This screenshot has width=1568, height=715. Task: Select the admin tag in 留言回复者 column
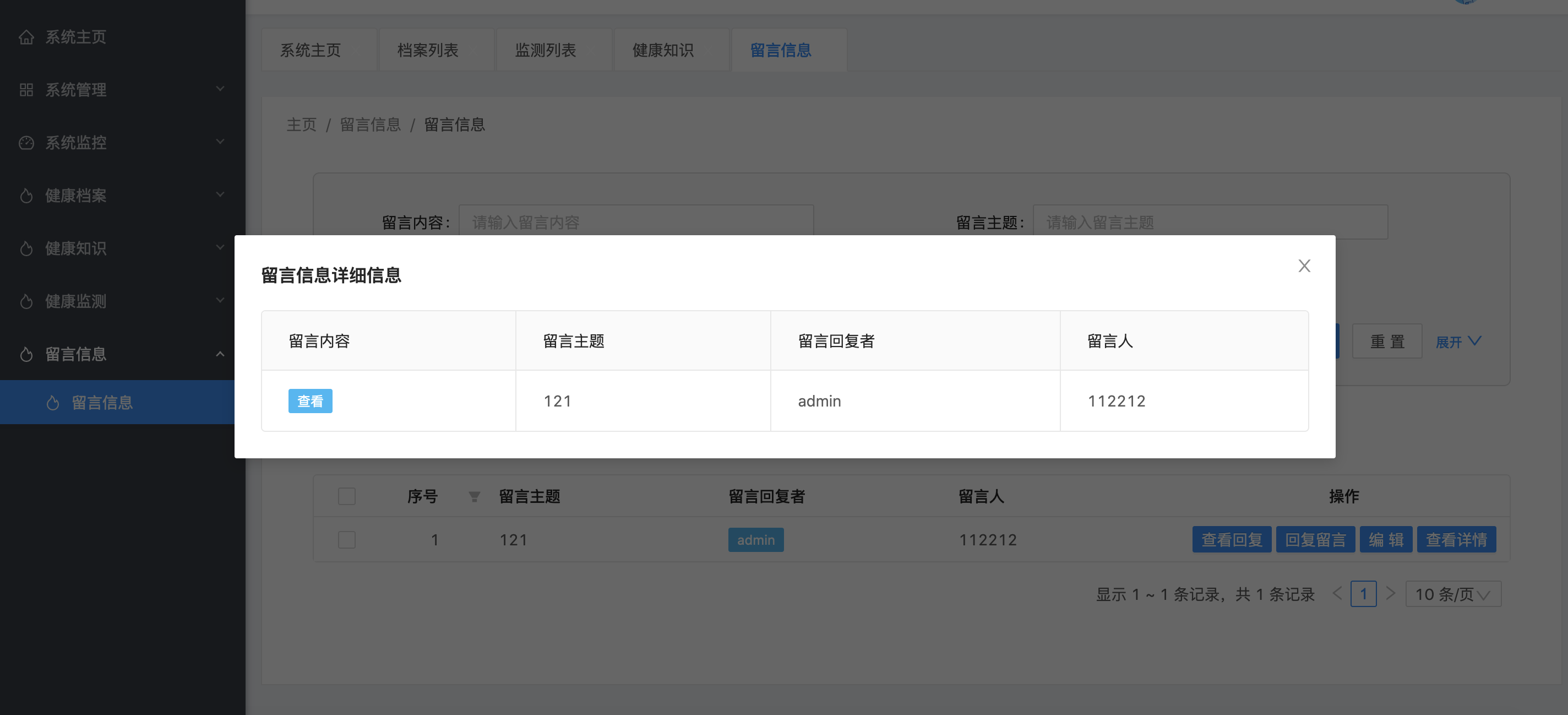pos(755,540)
